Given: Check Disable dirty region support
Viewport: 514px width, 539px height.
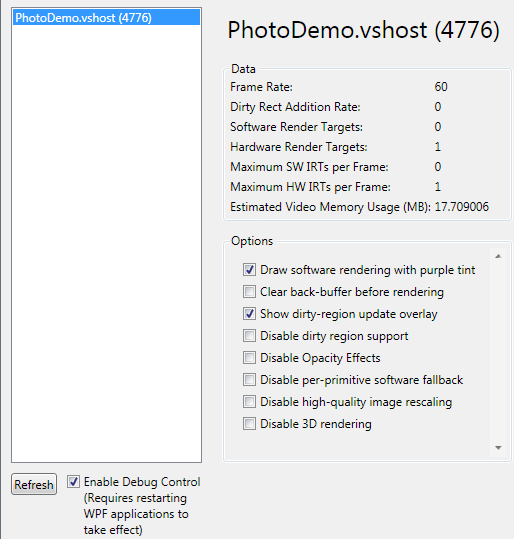Looking at the screenshot, I should [249, 336].
